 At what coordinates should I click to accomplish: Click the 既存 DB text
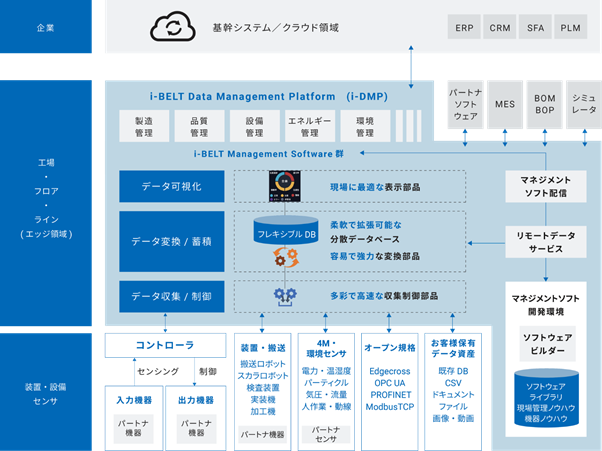(x=453, y=371)
